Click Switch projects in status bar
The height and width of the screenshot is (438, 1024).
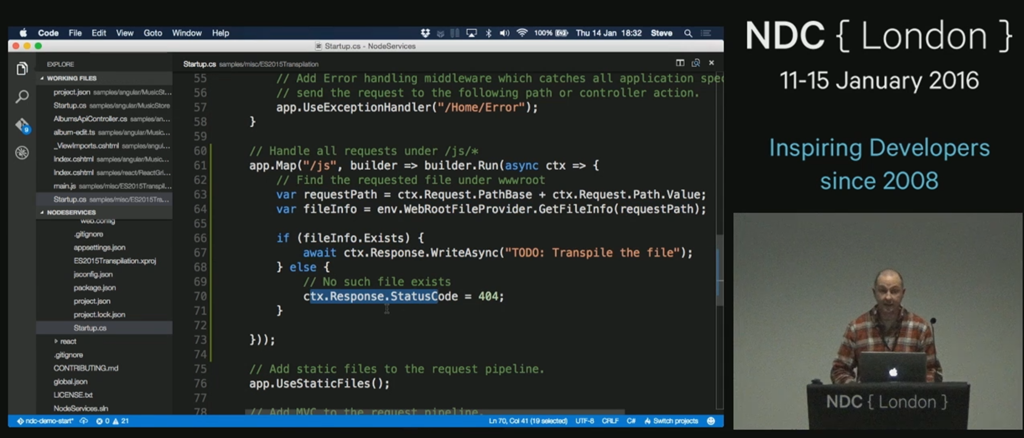click(671, 421)
